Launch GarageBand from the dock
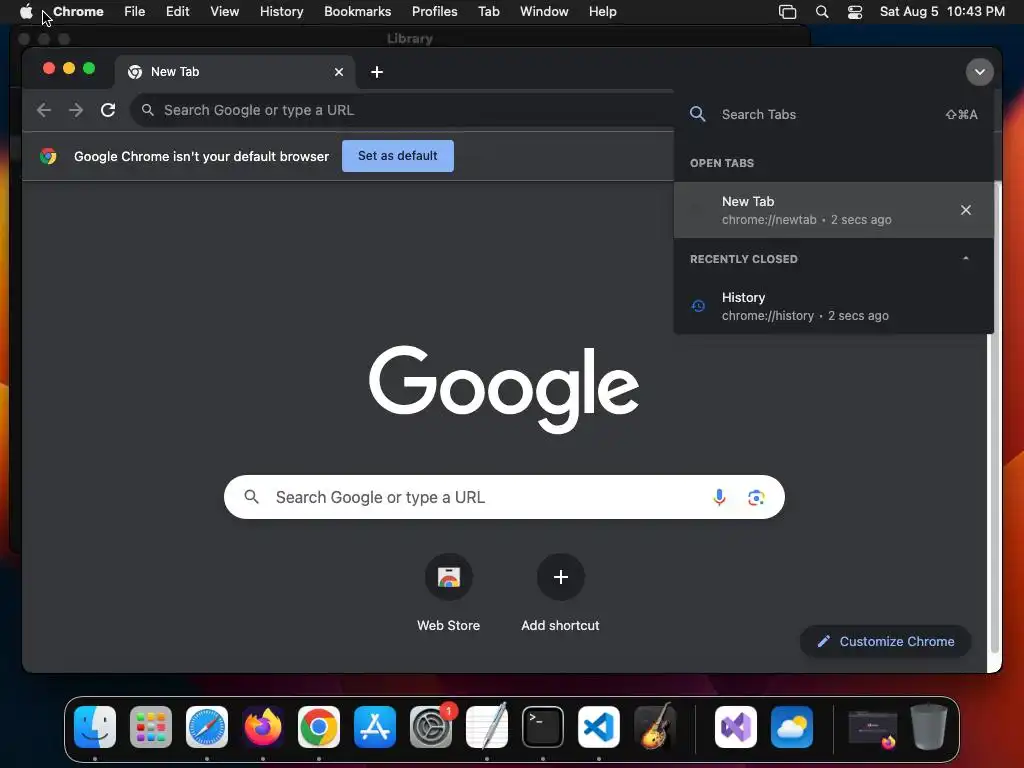The image size is (1024, 768). (x=655, y=727)
